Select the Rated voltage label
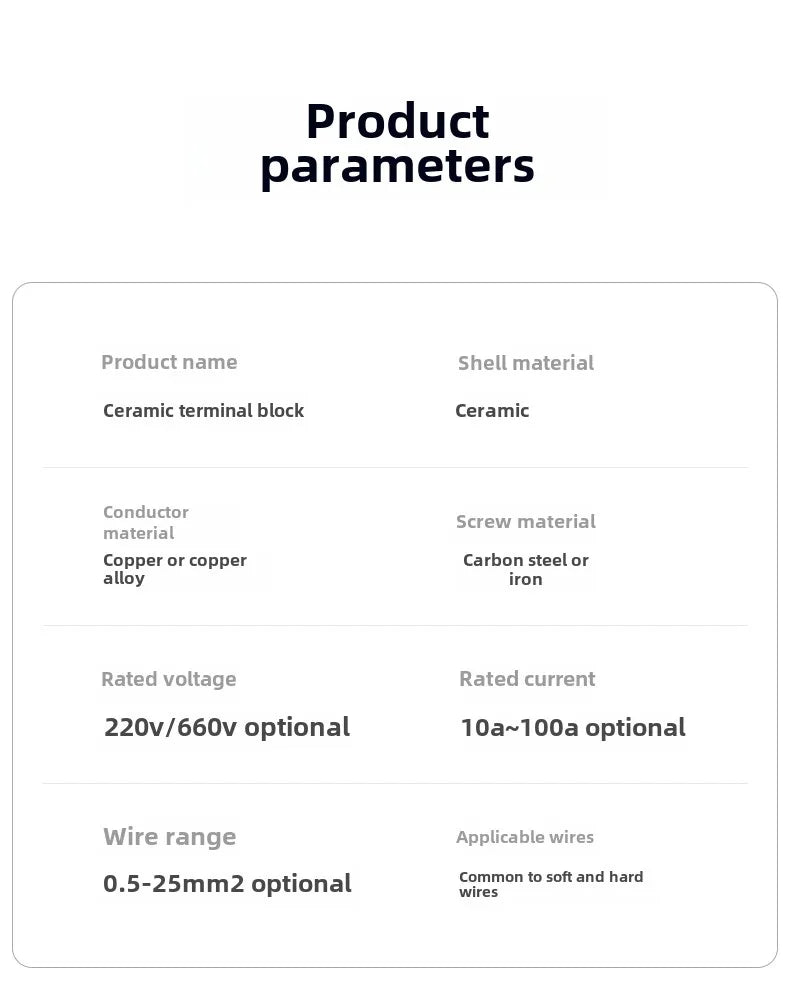790x981 pixels. [169, 679]
